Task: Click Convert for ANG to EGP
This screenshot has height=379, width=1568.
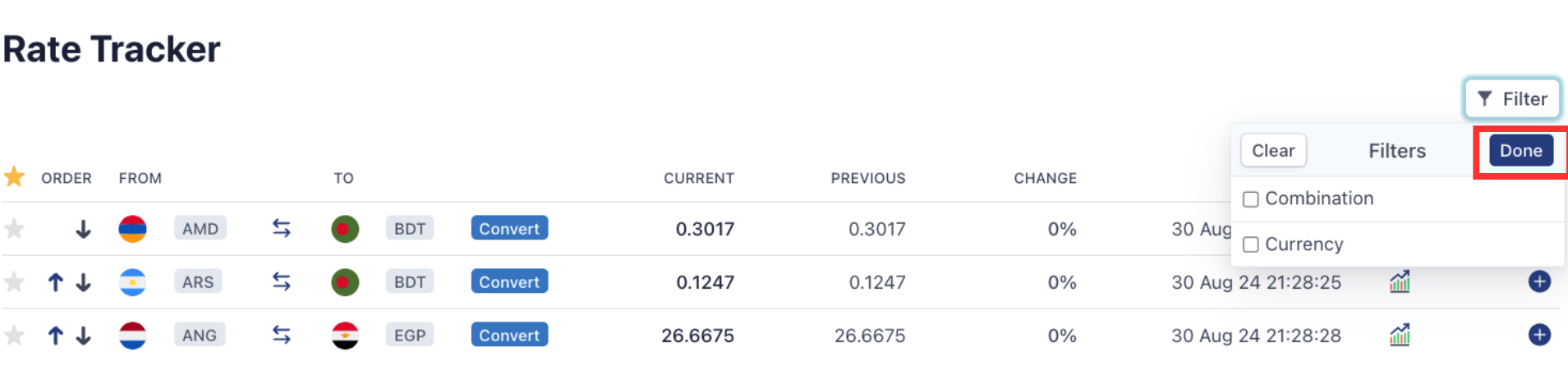Action: (509, 335)
